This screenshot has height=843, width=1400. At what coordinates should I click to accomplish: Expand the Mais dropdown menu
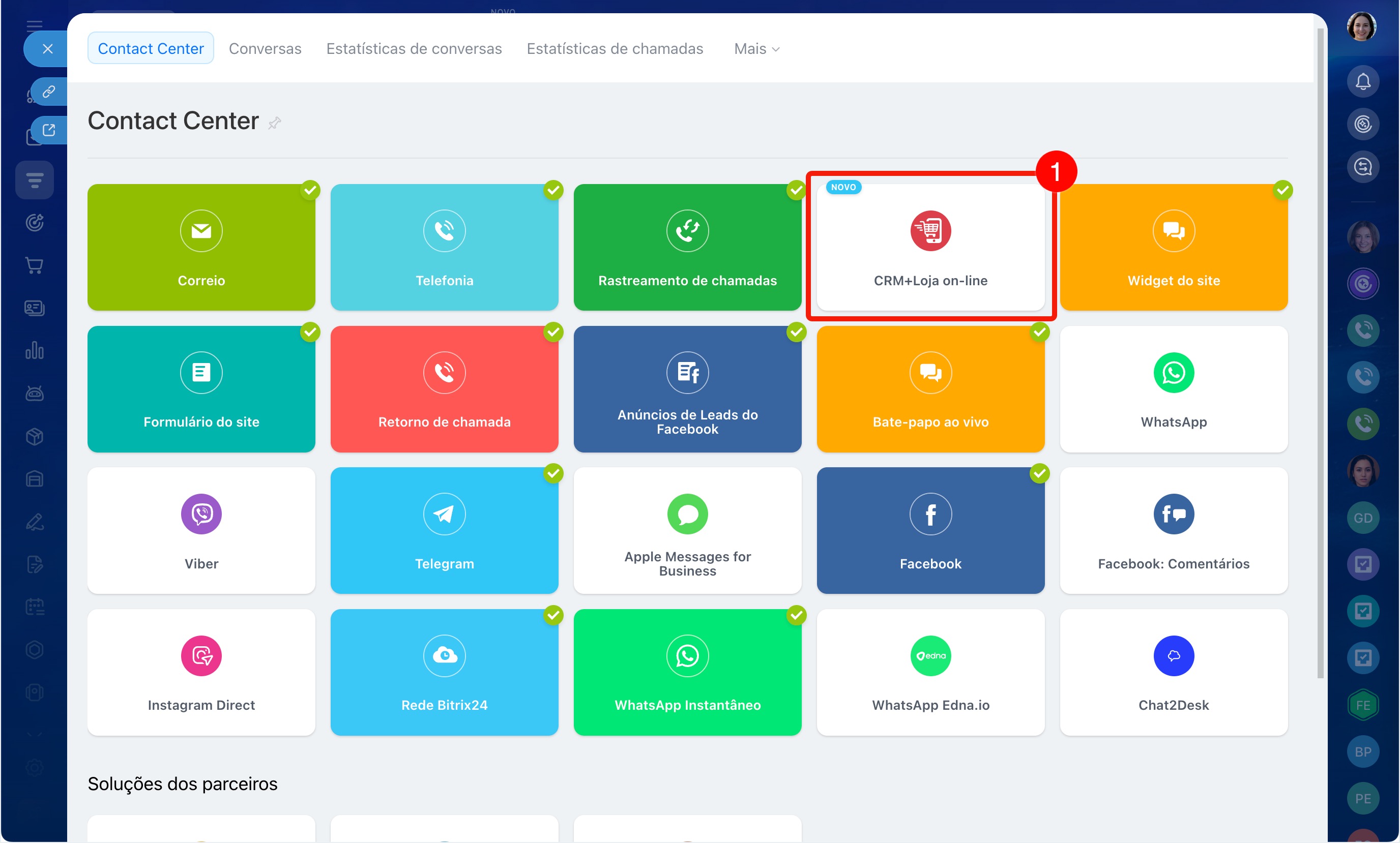click(x=756, y=49)
